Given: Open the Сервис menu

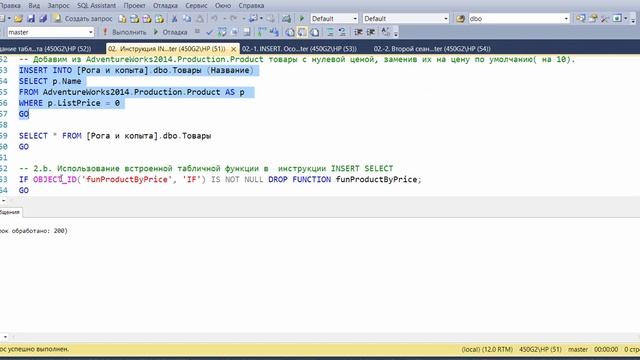Looking at the screenshot, I should pyautogui.click(x=196, y=6).
